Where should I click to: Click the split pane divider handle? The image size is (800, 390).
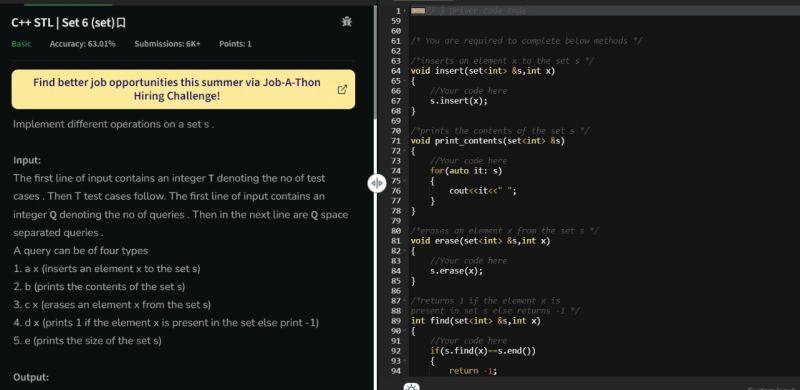coord(377,183)
